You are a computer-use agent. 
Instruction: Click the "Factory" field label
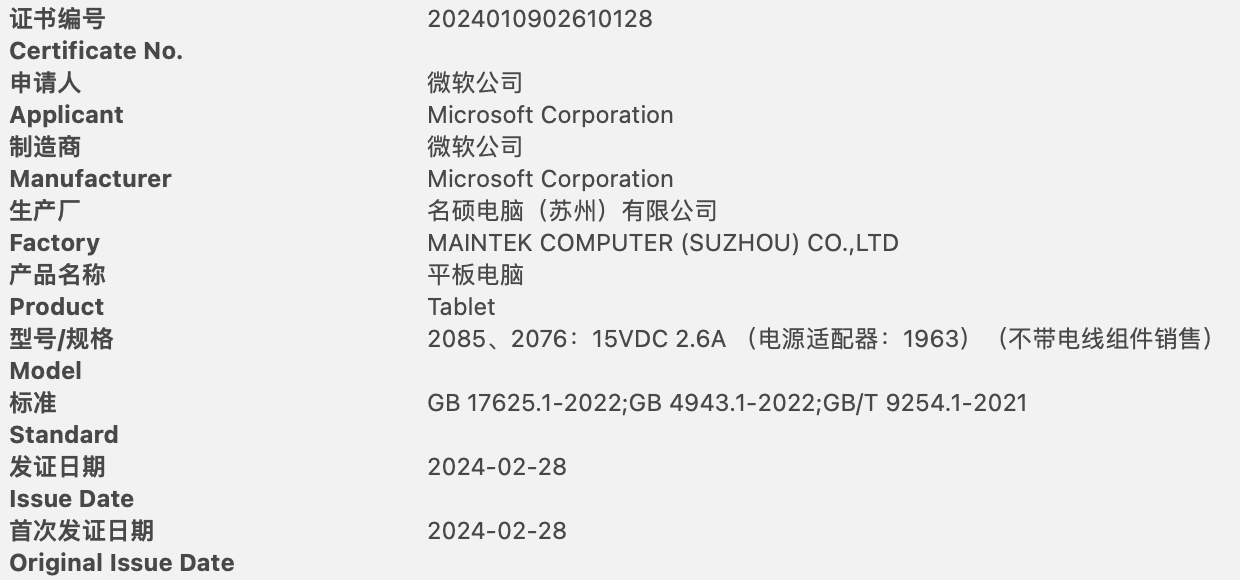tap(54, 243)
